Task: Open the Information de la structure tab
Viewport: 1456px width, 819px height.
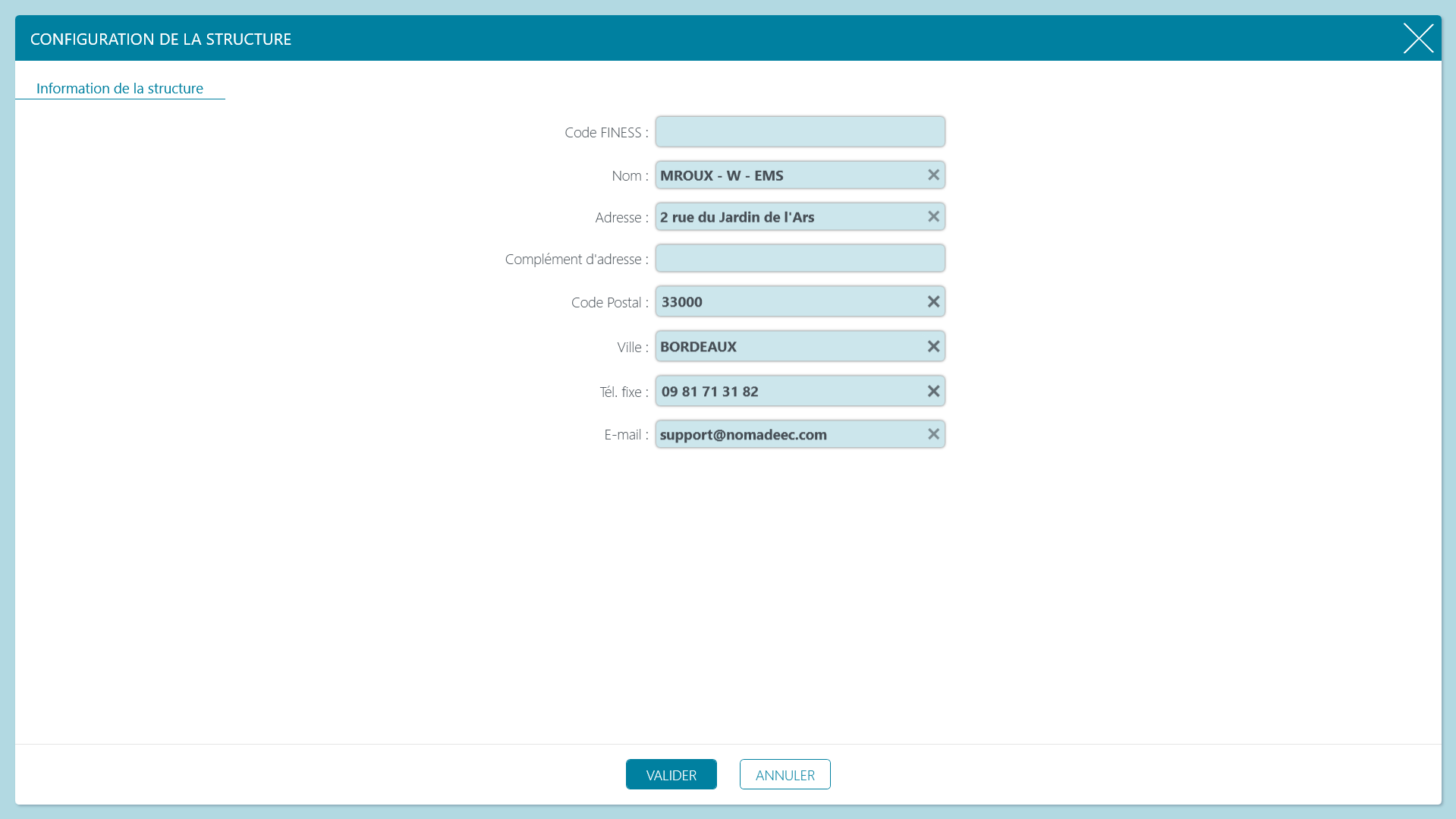Action: pyautogui.click(x=120, y=88)
